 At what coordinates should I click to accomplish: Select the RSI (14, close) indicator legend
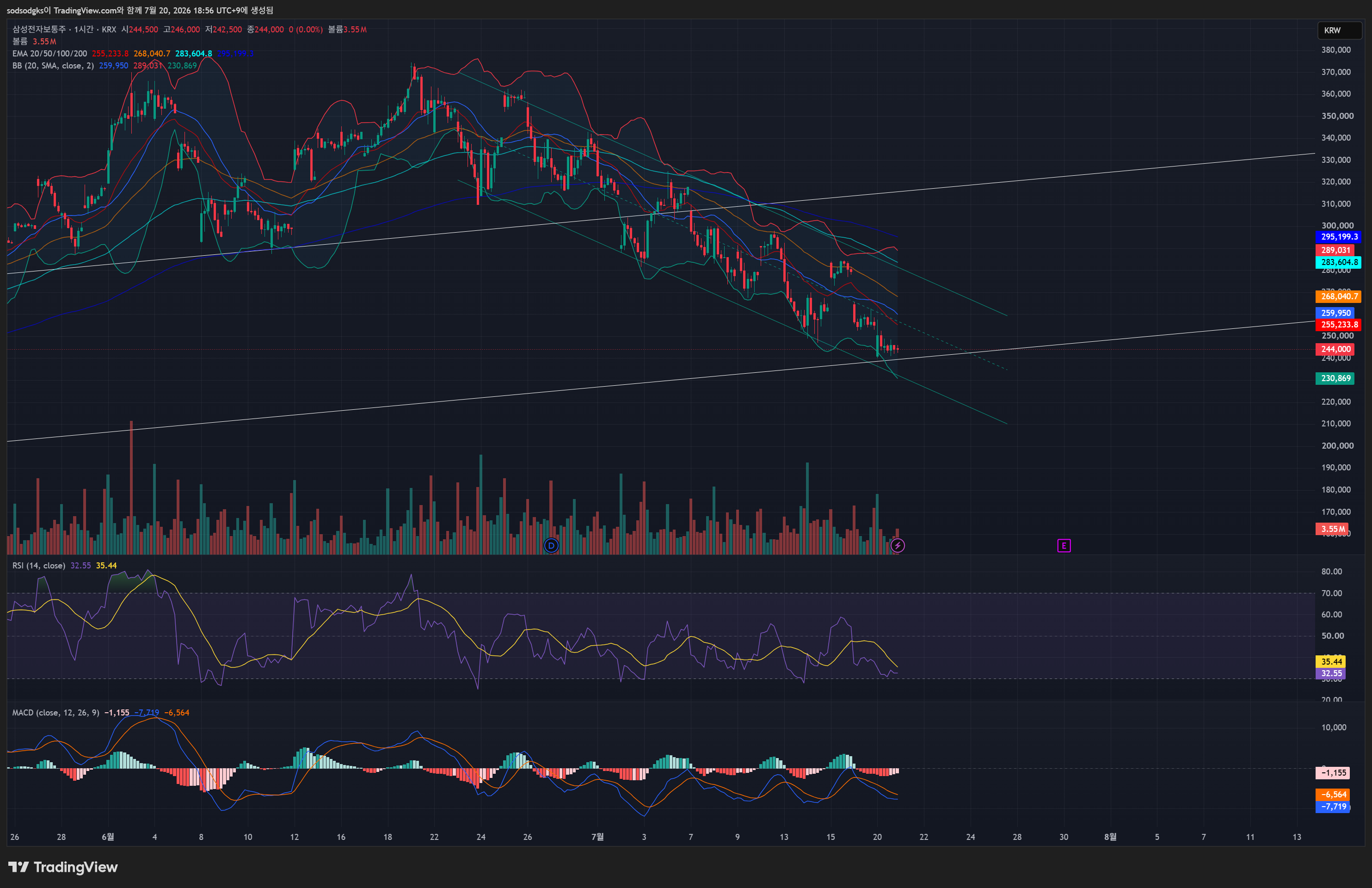(39, 566)
